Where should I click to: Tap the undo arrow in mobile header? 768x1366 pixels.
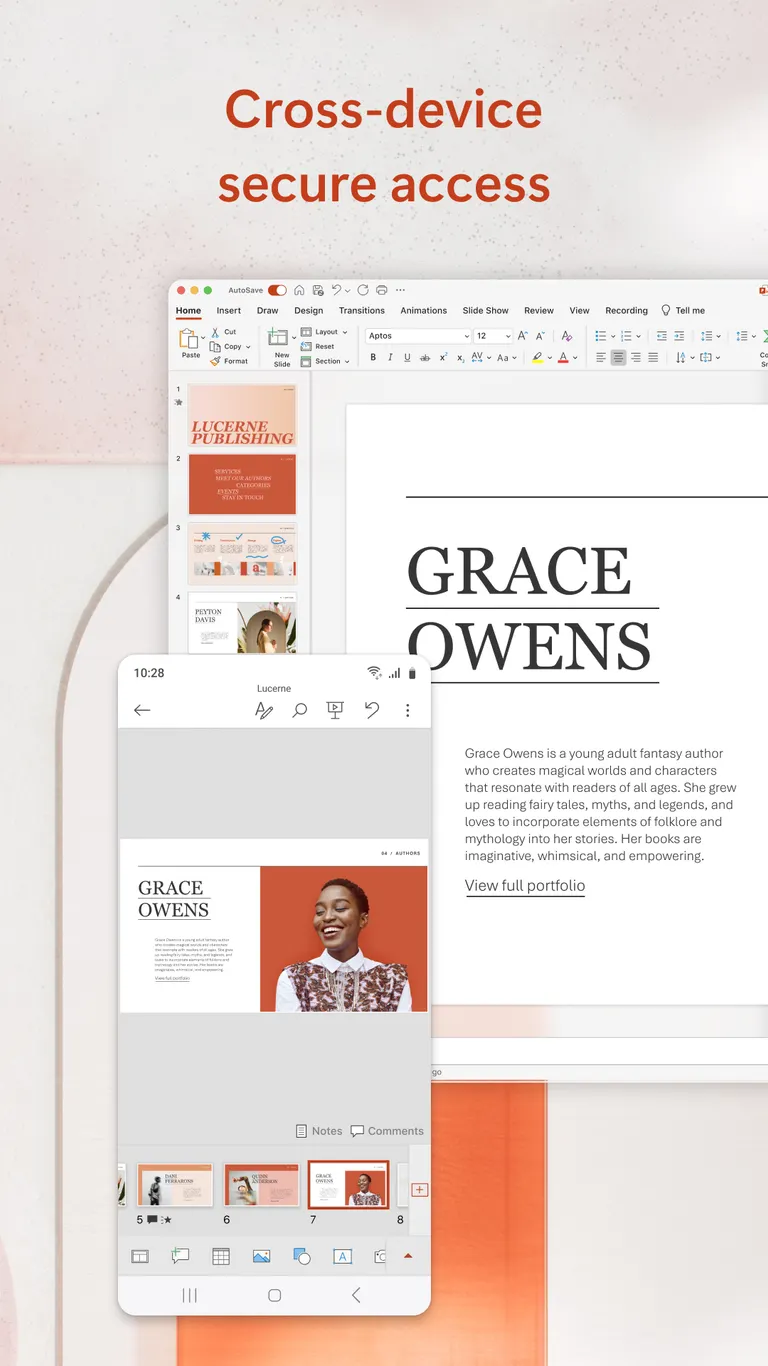[372, 710]
